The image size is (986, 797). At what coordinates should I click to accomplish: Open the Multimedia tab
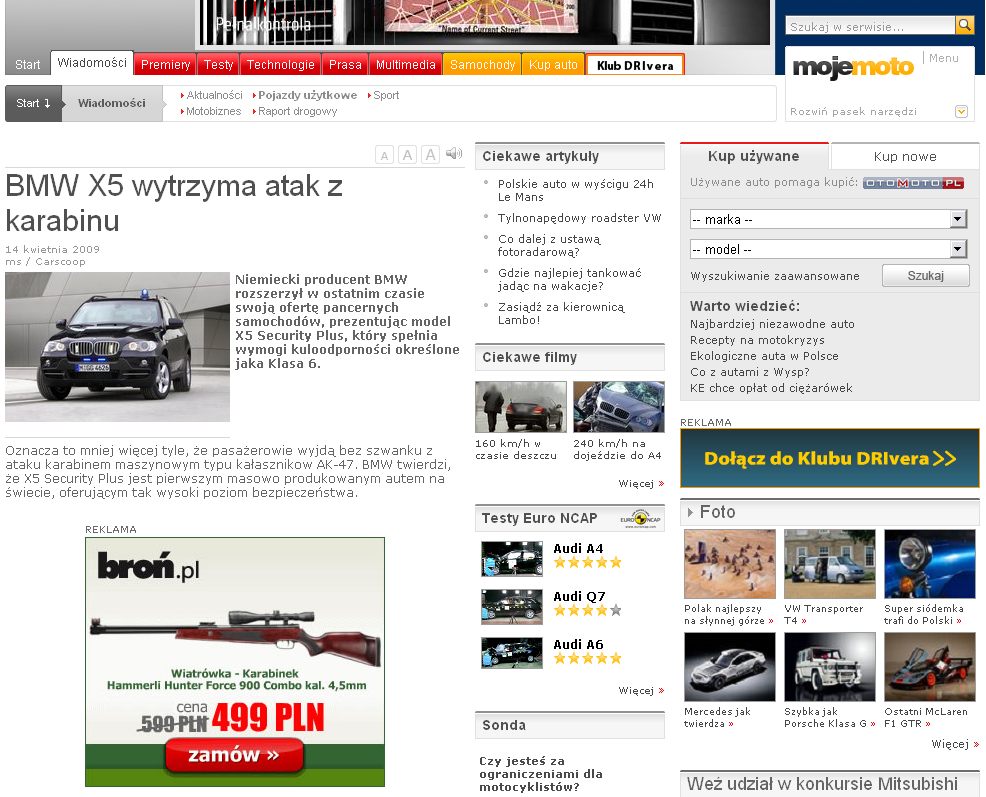pos(406,64)
